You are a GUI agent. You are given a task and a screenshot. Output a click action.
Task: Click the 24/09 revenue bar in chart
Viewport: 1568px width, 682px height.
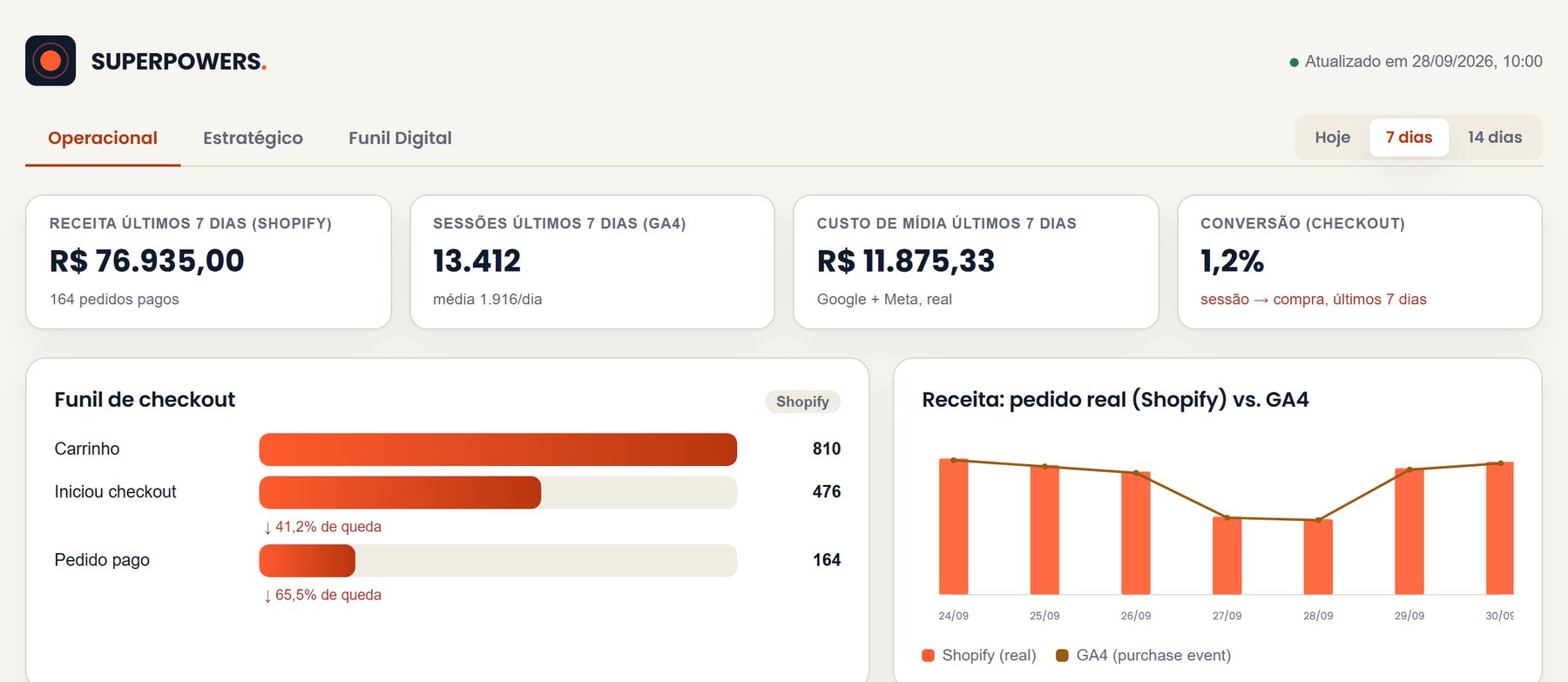pyautogui.click(x=953, y=526)
